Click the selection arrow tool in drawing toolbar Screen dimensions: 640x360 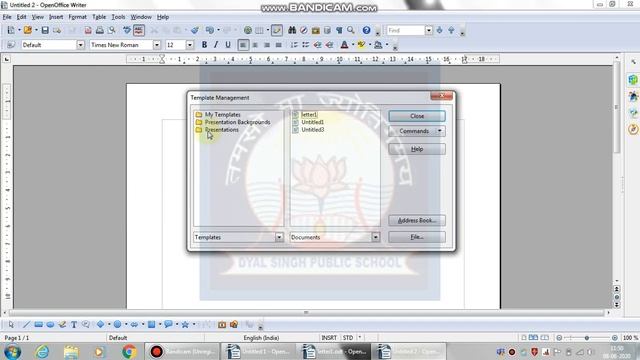click(11, 324)
